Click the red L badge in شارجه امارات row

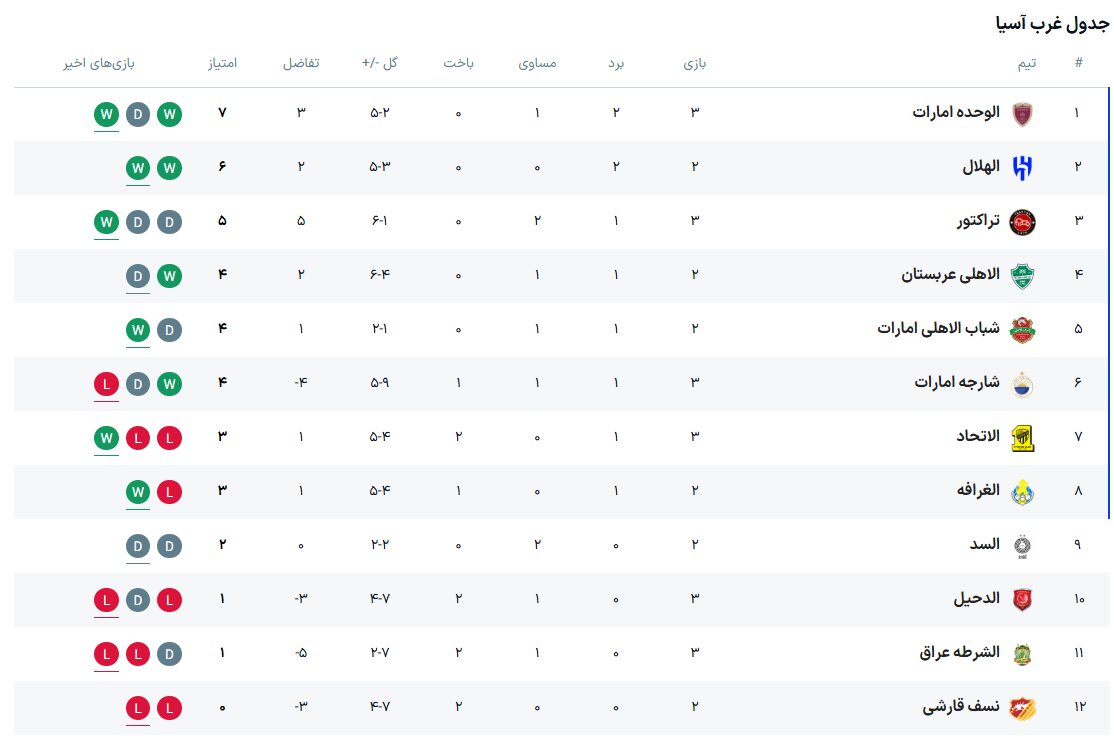(106, 383)
